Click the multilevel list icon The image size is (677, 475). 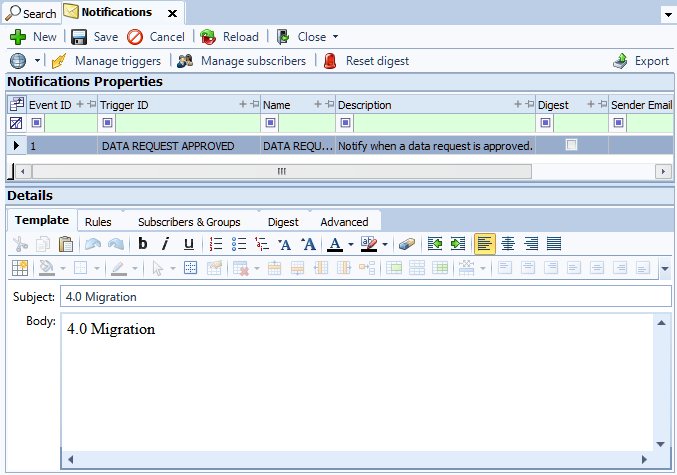(262, 244)
